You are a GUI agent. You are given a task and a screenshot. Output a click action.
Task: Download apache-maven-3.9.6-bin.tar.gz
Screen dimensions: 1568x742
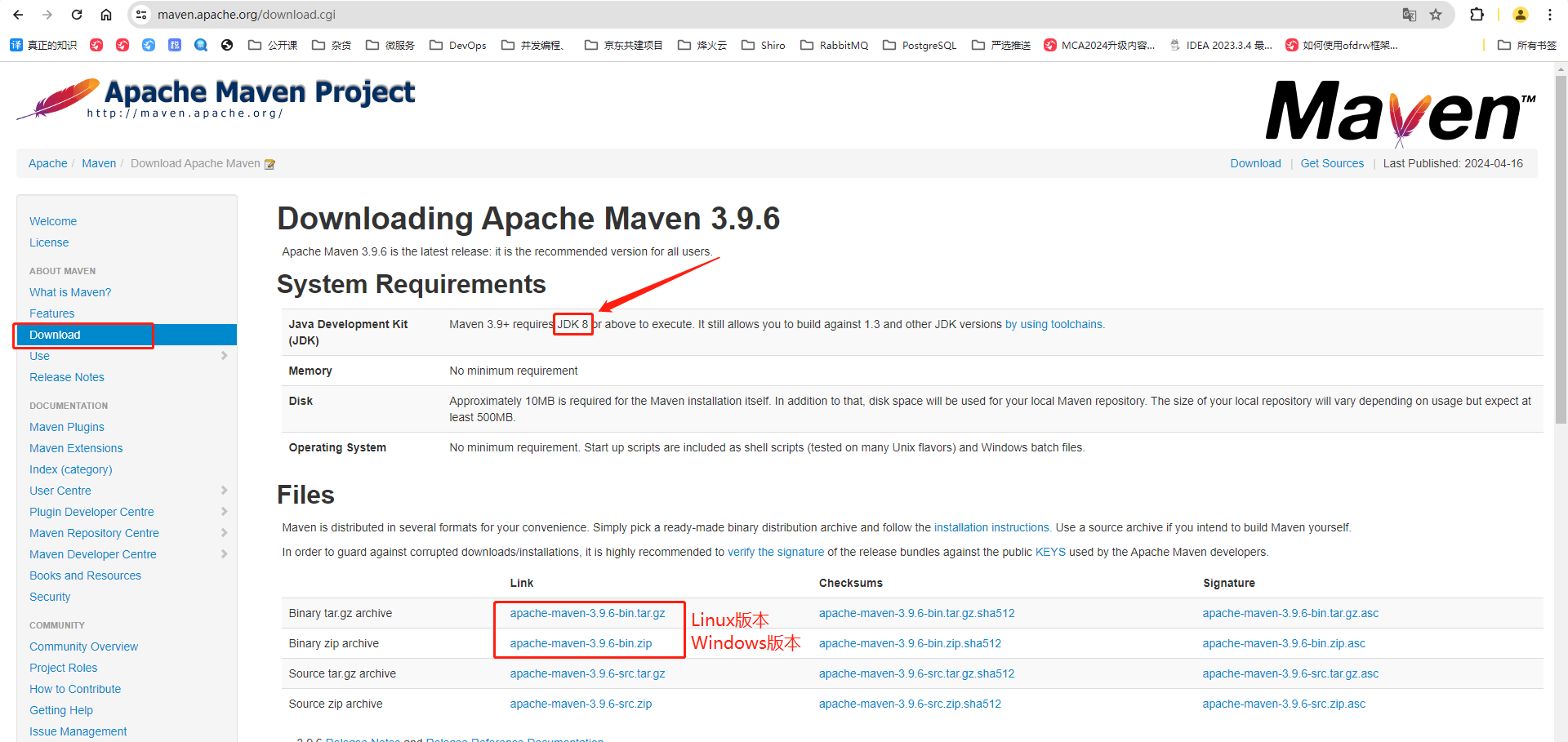tap(586, 613)
